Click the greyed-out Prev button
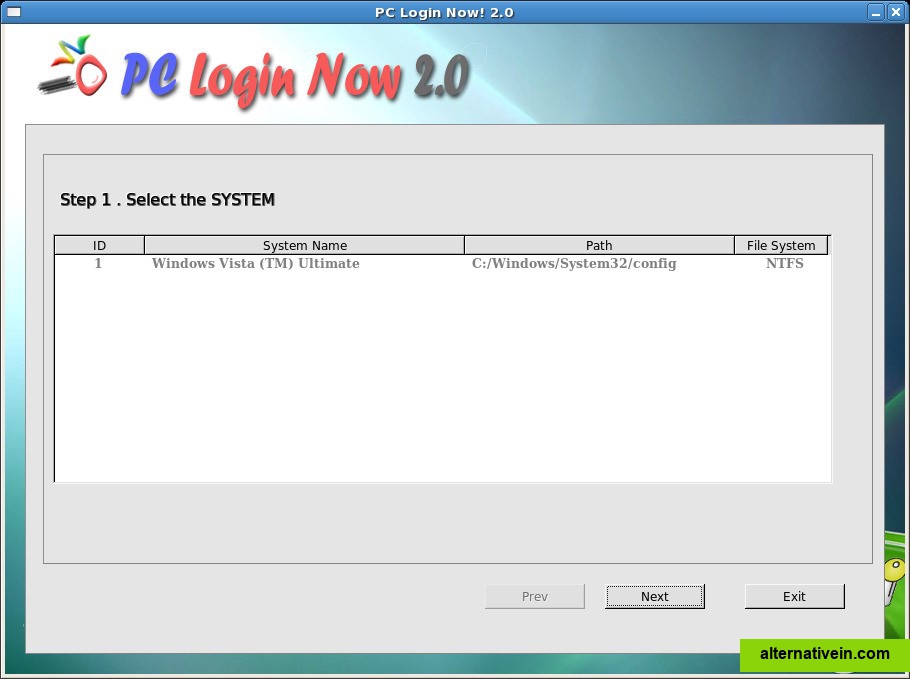 pyautogui.click(x=535, y=597)
